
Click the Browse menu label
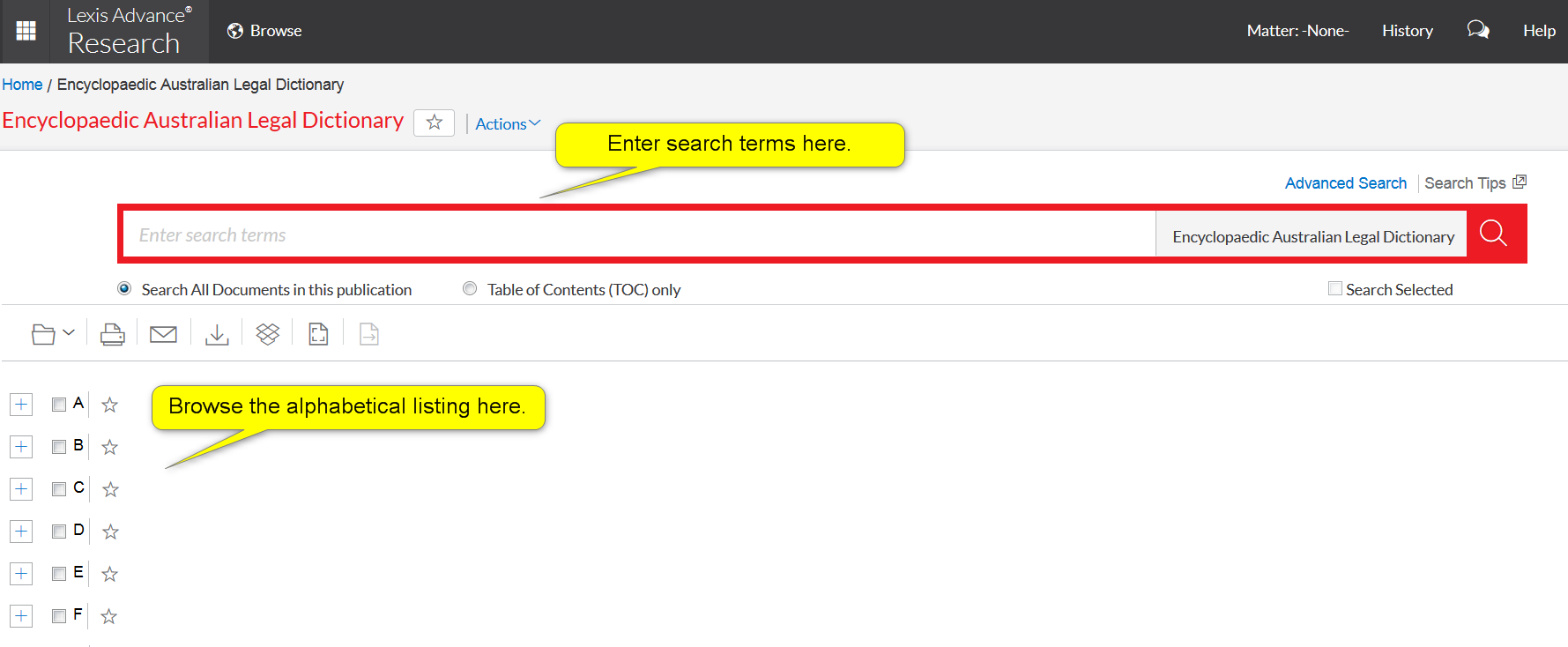[x=276, y=31]
